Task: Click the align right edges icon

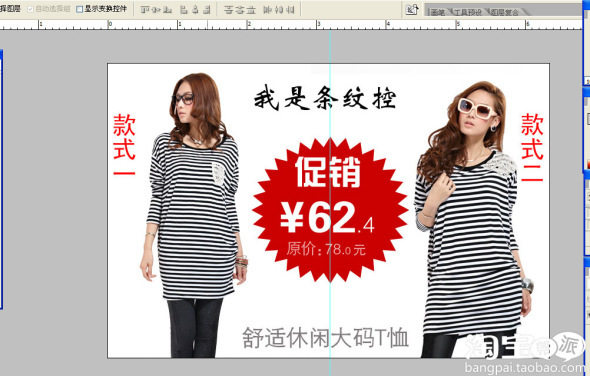Action: coord(206,10)
